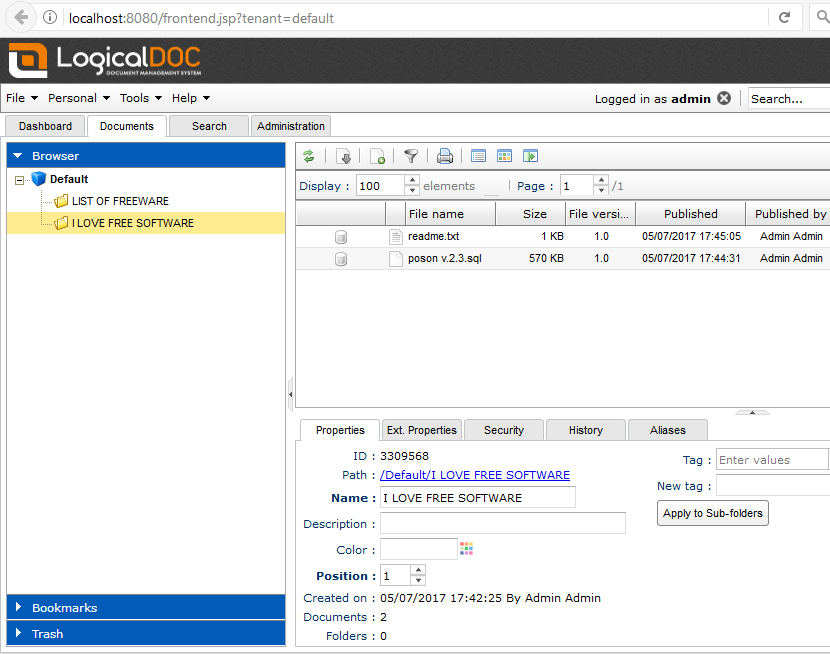Increase Position value with the stepper arrow
Image resolution: width=830 pixels, height=654 pixels.
(x=417, y=571)
